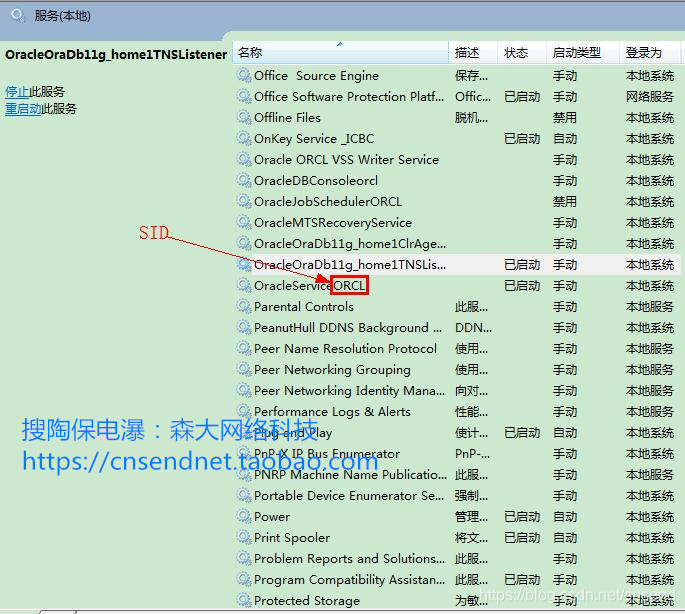
Task: Select the OracleOraDb11g_home1TNSListener row in the list
Action: pyautogui.click(x=457, y=264)
